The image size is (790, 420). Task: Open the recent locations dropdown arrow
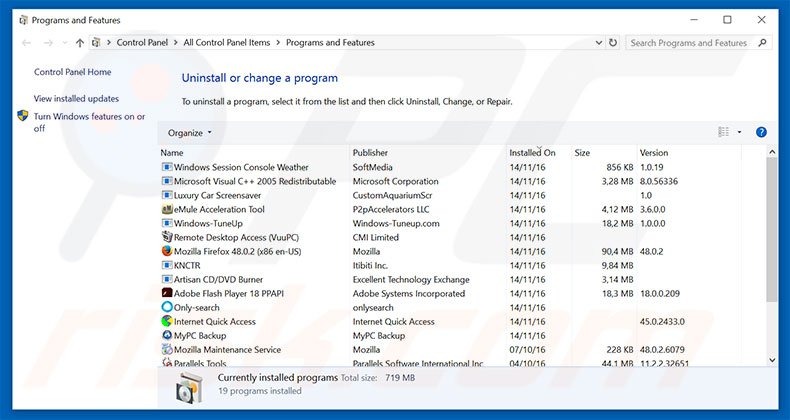(x=64, y=43)
